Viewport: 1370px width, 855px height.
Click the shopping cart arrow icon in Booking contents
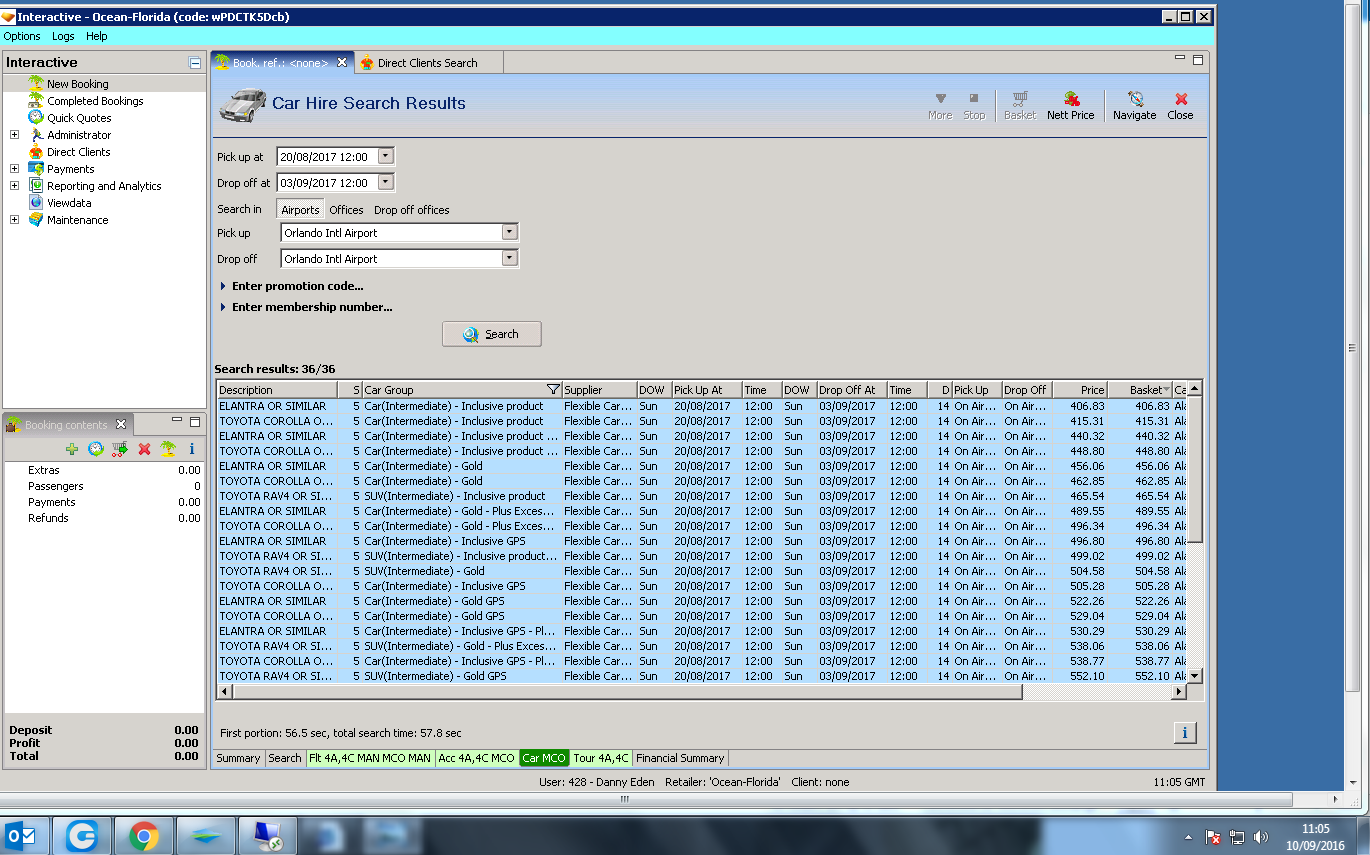pyautogui.click(x=120, y=450)
